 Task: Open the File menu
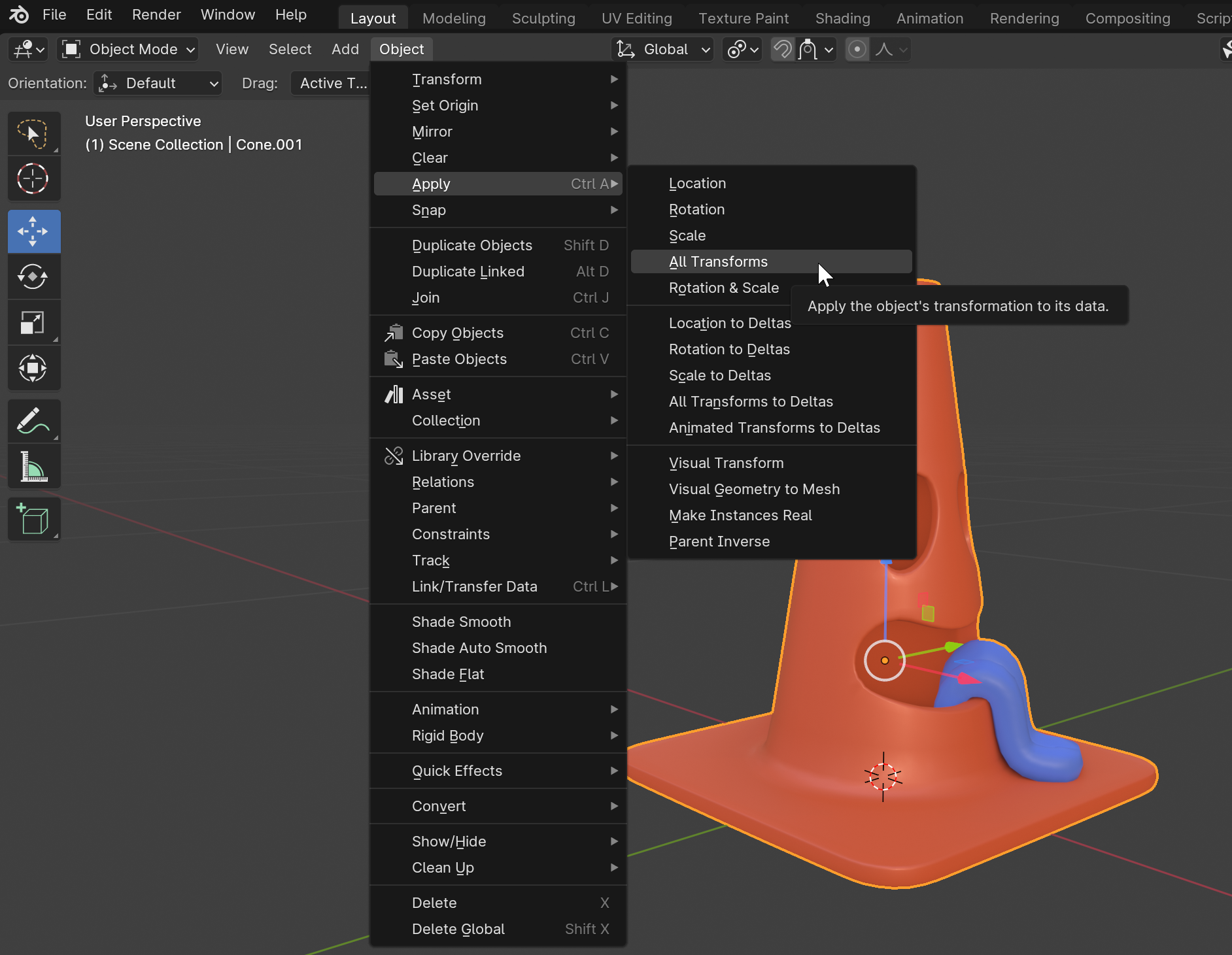pyautogui.click(x=54, y=14)
